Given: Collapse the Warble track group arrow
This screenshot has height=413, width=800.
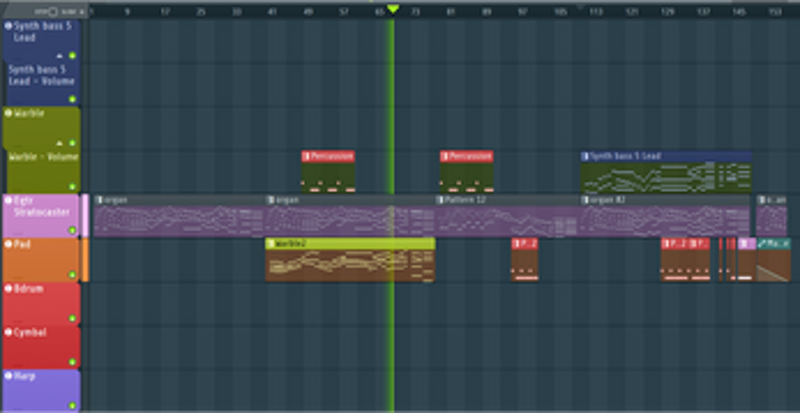Looking at the screenshot, I should pos(60,143).
